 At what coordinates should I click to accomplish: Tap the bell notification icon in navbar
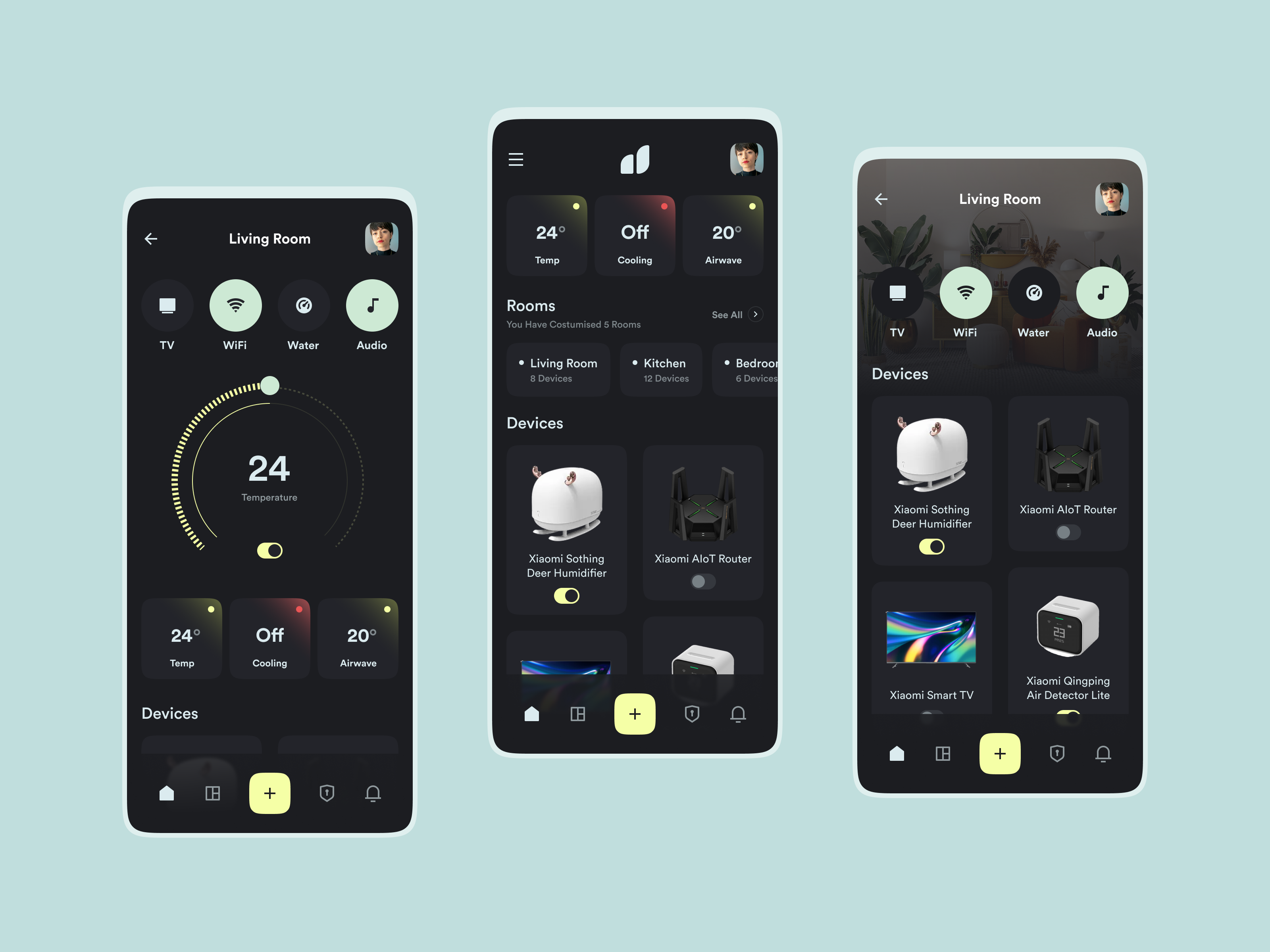[x=373, y=793]
